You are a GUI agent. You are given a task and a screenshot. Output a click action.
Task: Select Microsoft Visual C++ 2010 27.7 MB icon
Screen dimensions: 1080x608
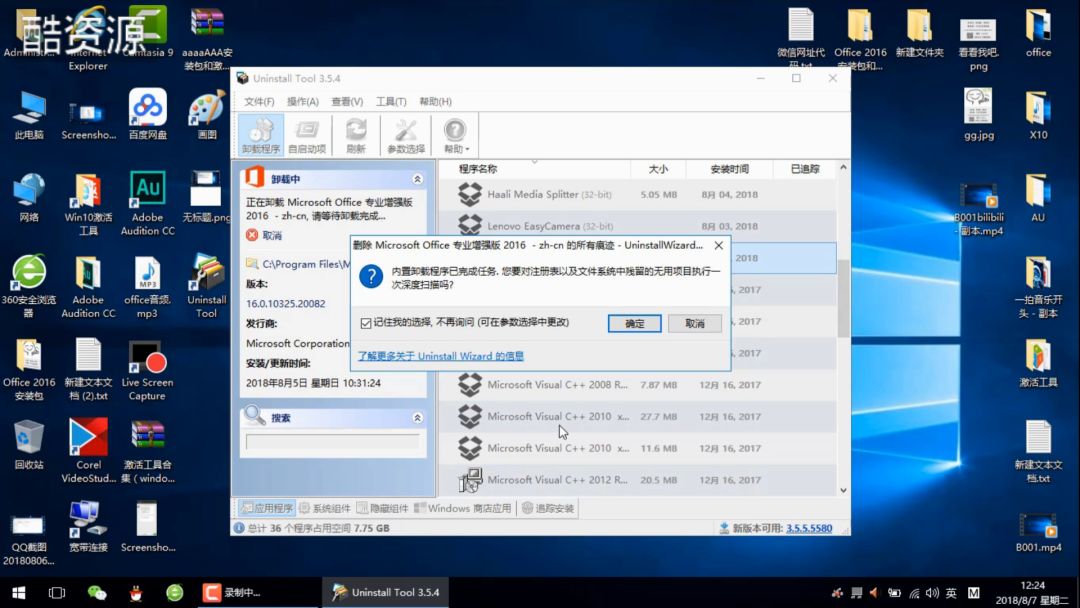[470, 417]
